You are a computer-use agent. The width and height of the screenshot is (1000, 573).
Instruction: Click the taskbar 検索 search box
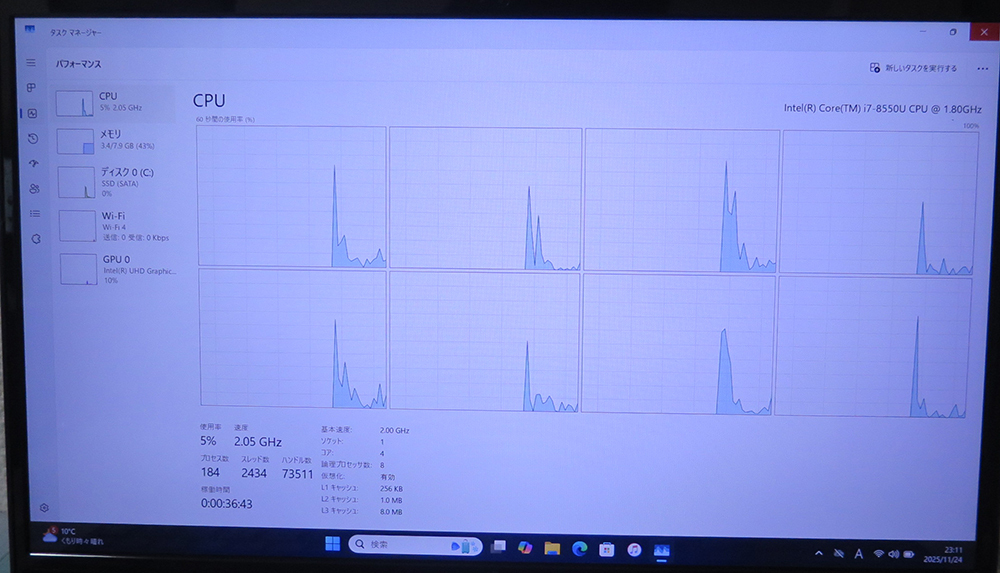tap(415, 545)
